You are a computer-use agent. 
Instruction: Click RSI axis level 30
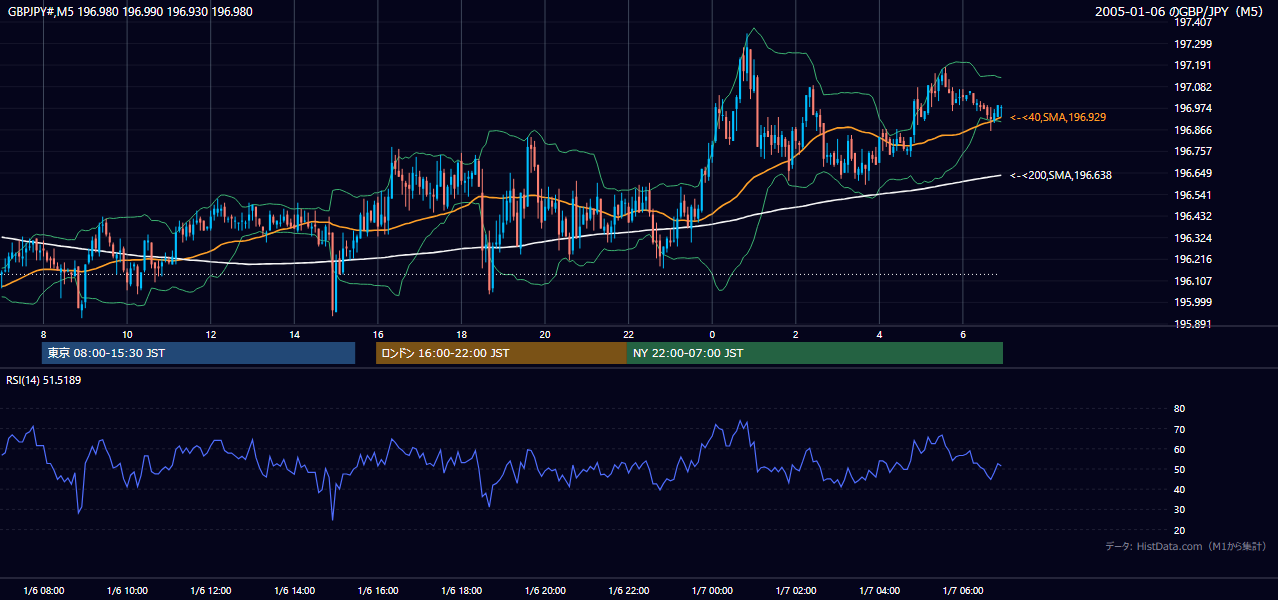click(x=1179, y=510)
